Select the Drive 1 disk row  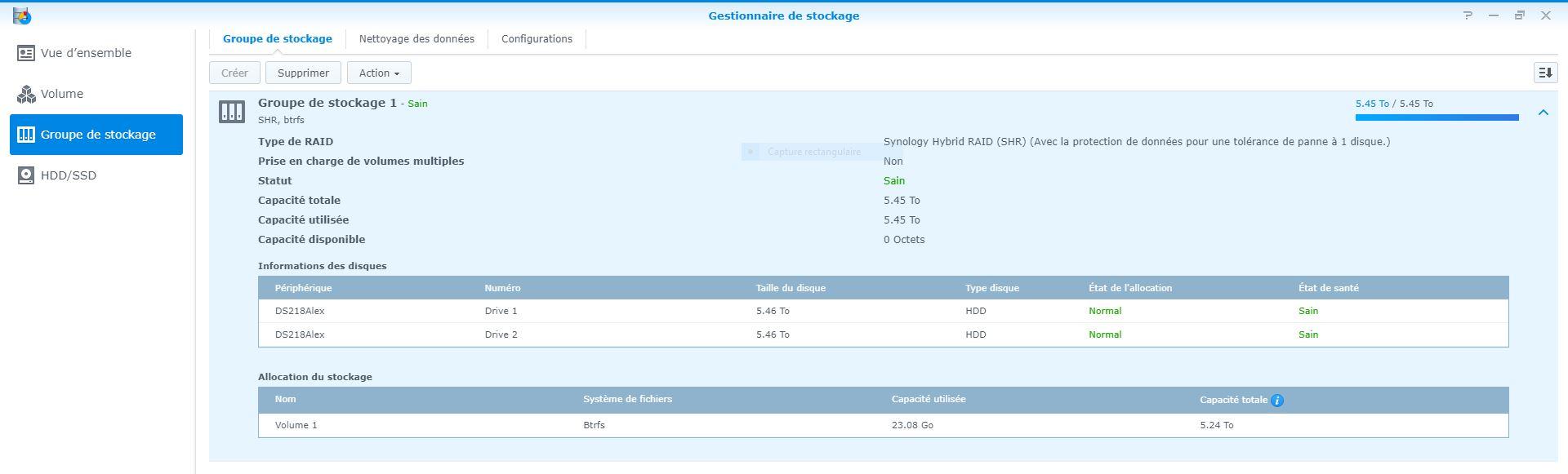882,311
